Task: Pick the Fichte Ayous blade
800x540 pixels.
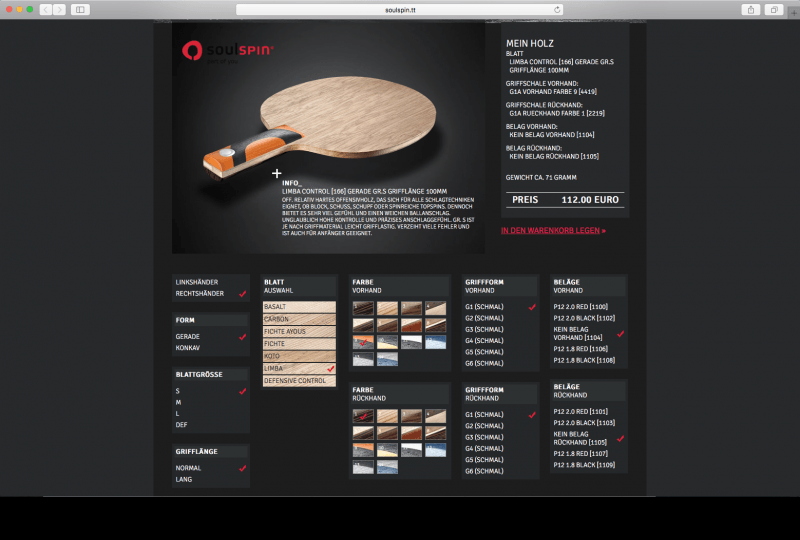Action: tap(299, 331)
